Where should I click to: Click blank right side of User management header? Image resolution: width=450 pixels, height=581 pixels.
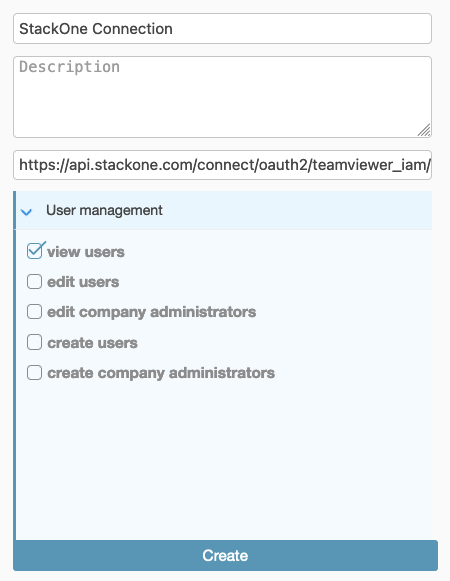coord(297,210)
